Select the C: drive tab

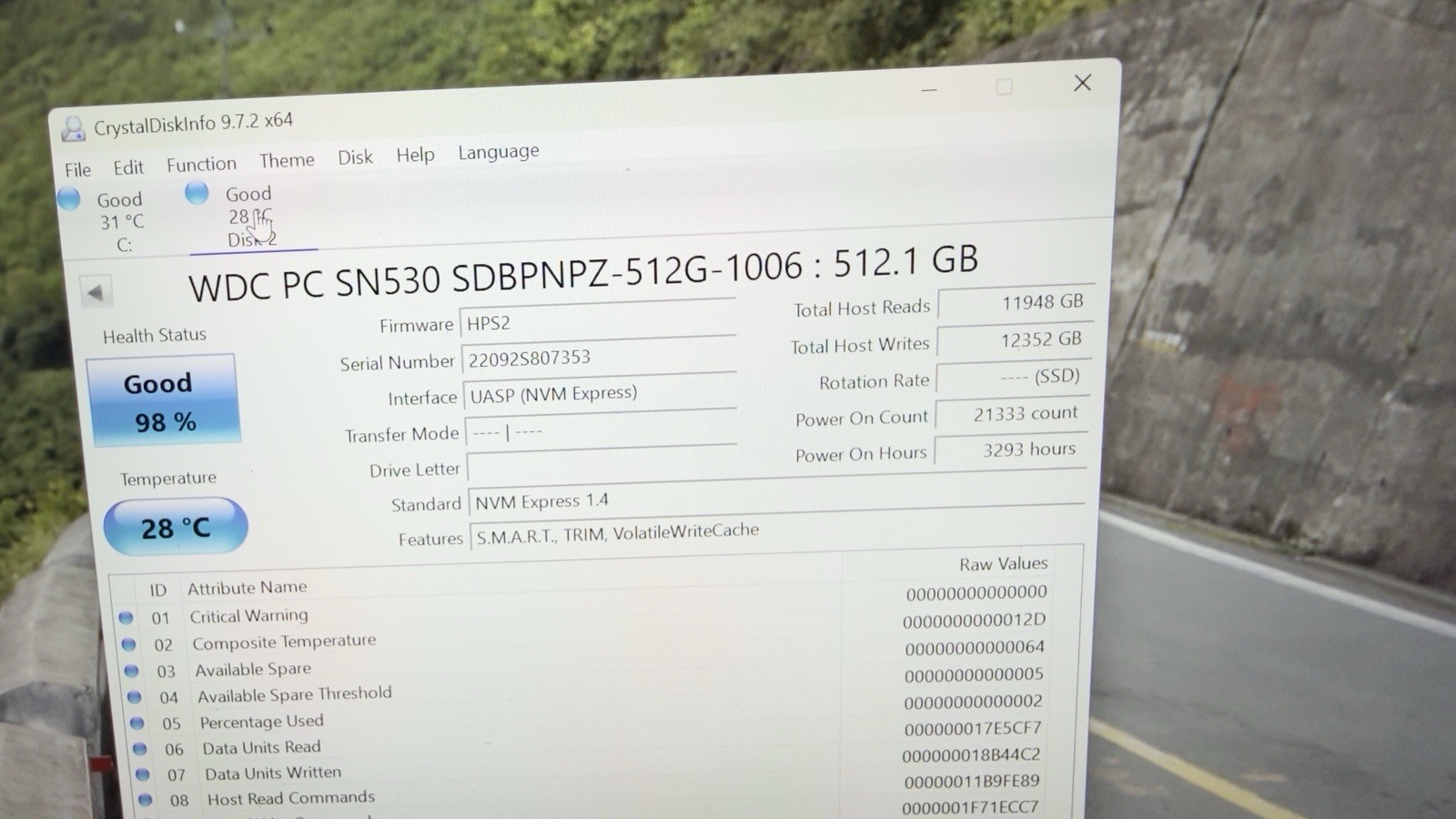pyautogui.click(x=121, y=222)
